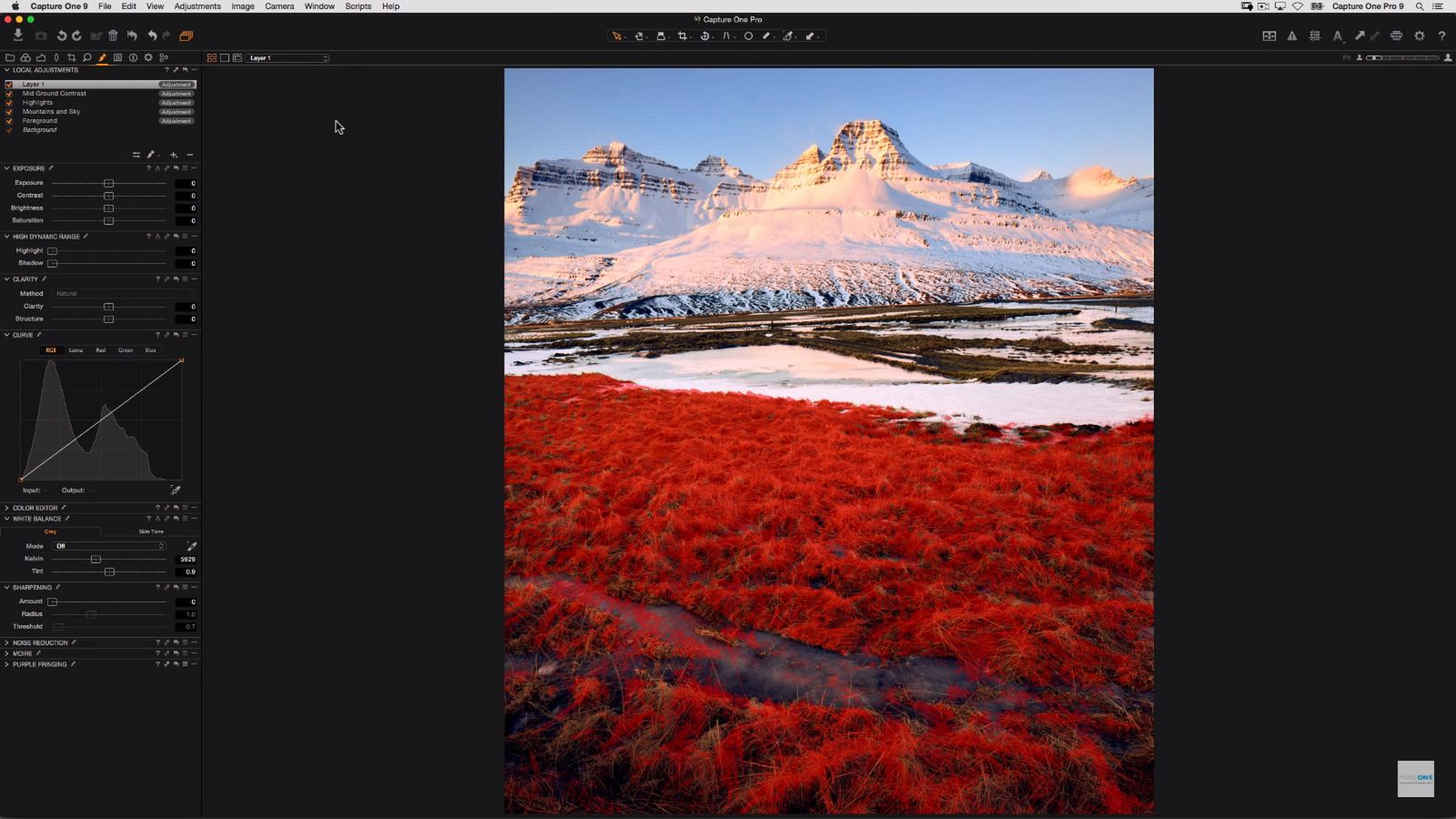Screen dimensions: 1456x819
Task: Click the Kelvin value field 5929
Action: click(x=186, y=559)
